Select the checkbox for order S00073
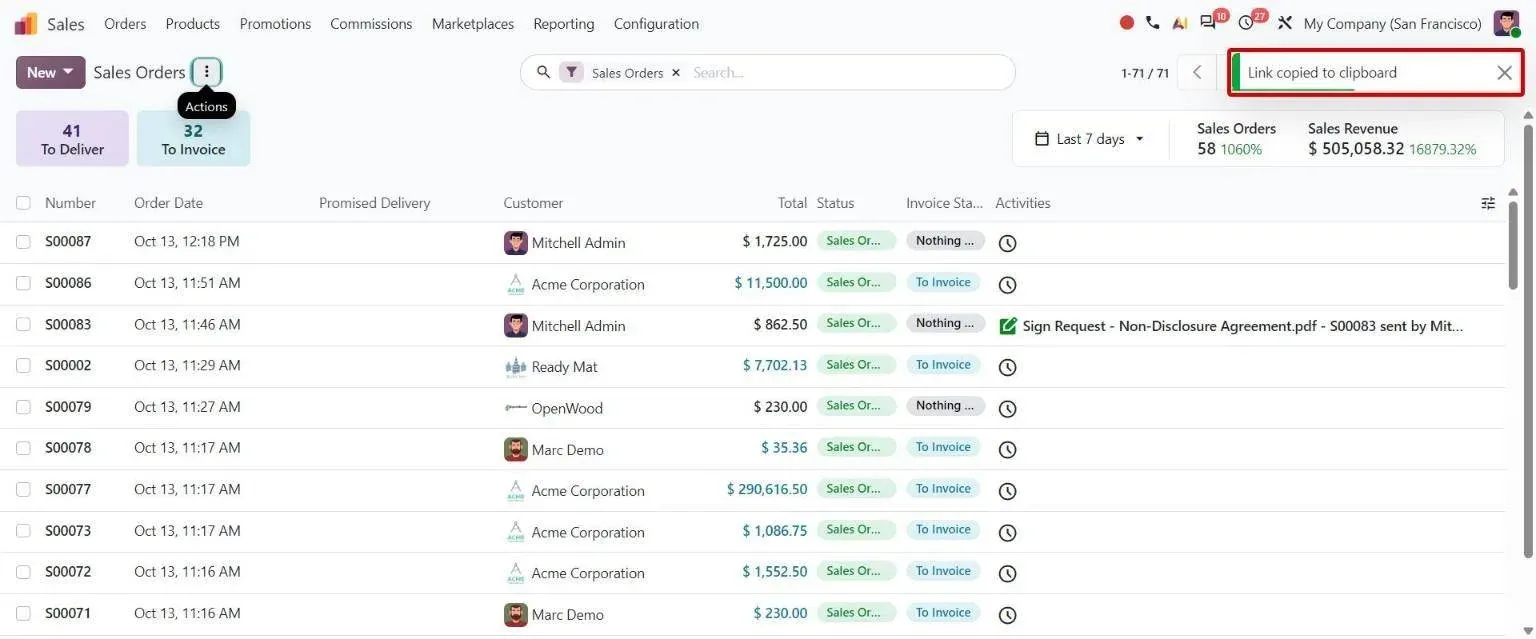 23,531
